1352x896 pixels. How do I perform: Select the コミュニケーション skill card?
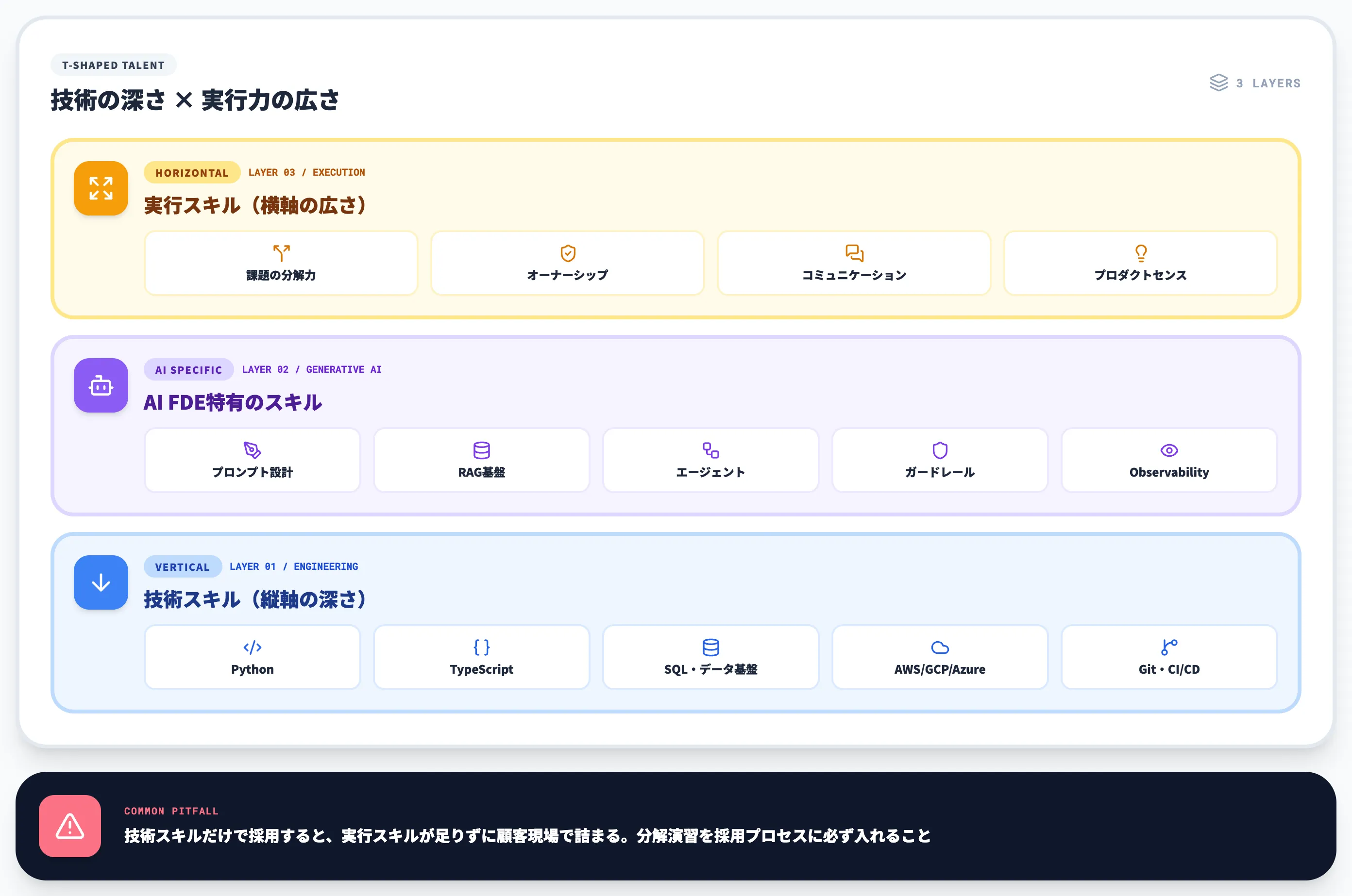[854, 263]
